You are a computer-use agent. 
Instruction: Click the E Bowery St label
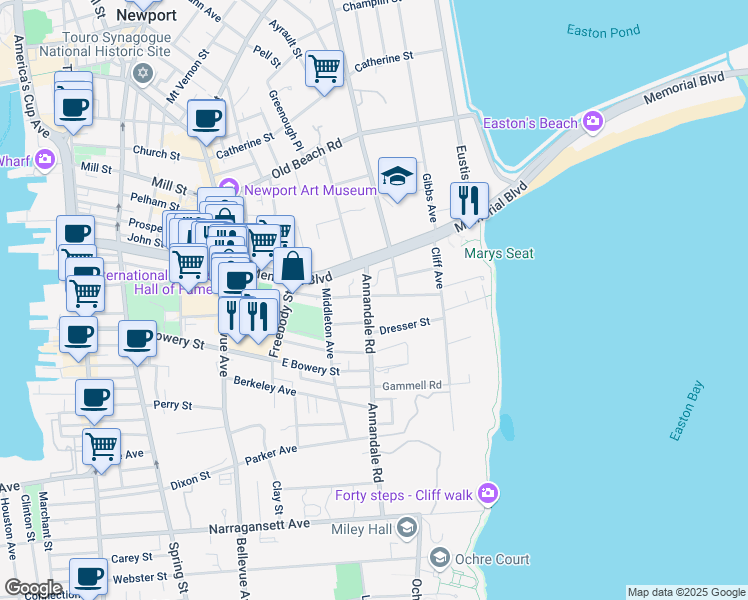click(311, 367)
